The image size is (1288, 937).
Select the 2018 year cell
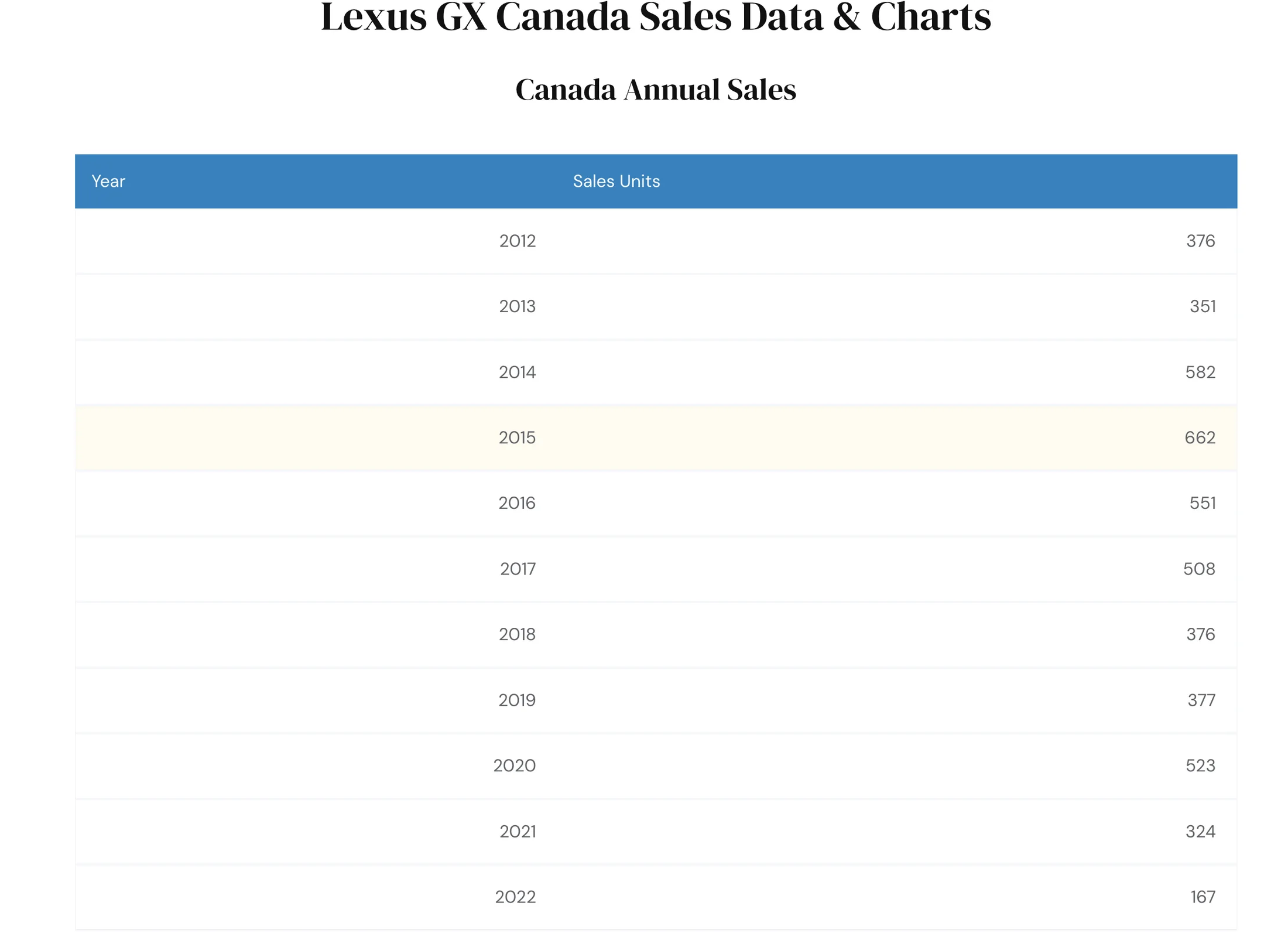(517, 634)
